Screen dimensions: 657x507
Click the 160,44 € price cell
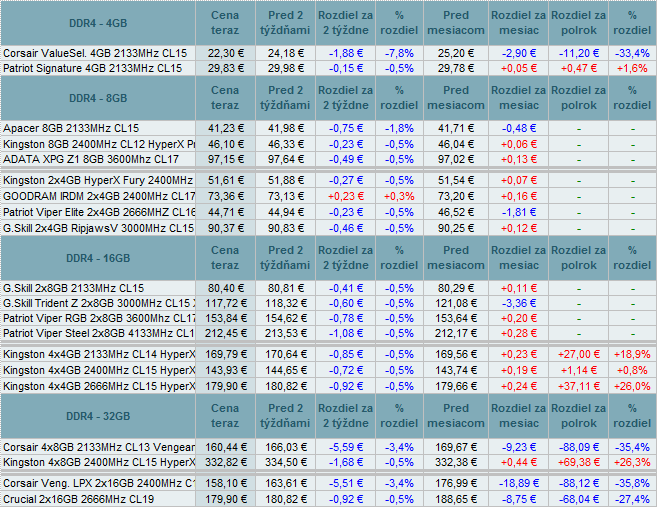(225, 447)
